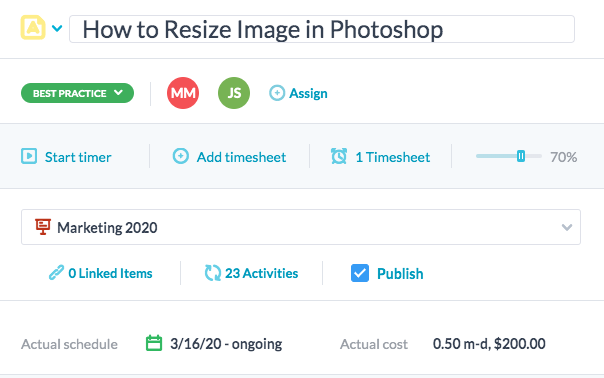Open Add timesheet link
The width and height of the screenshot is (604, 378).
click(241, 157)
